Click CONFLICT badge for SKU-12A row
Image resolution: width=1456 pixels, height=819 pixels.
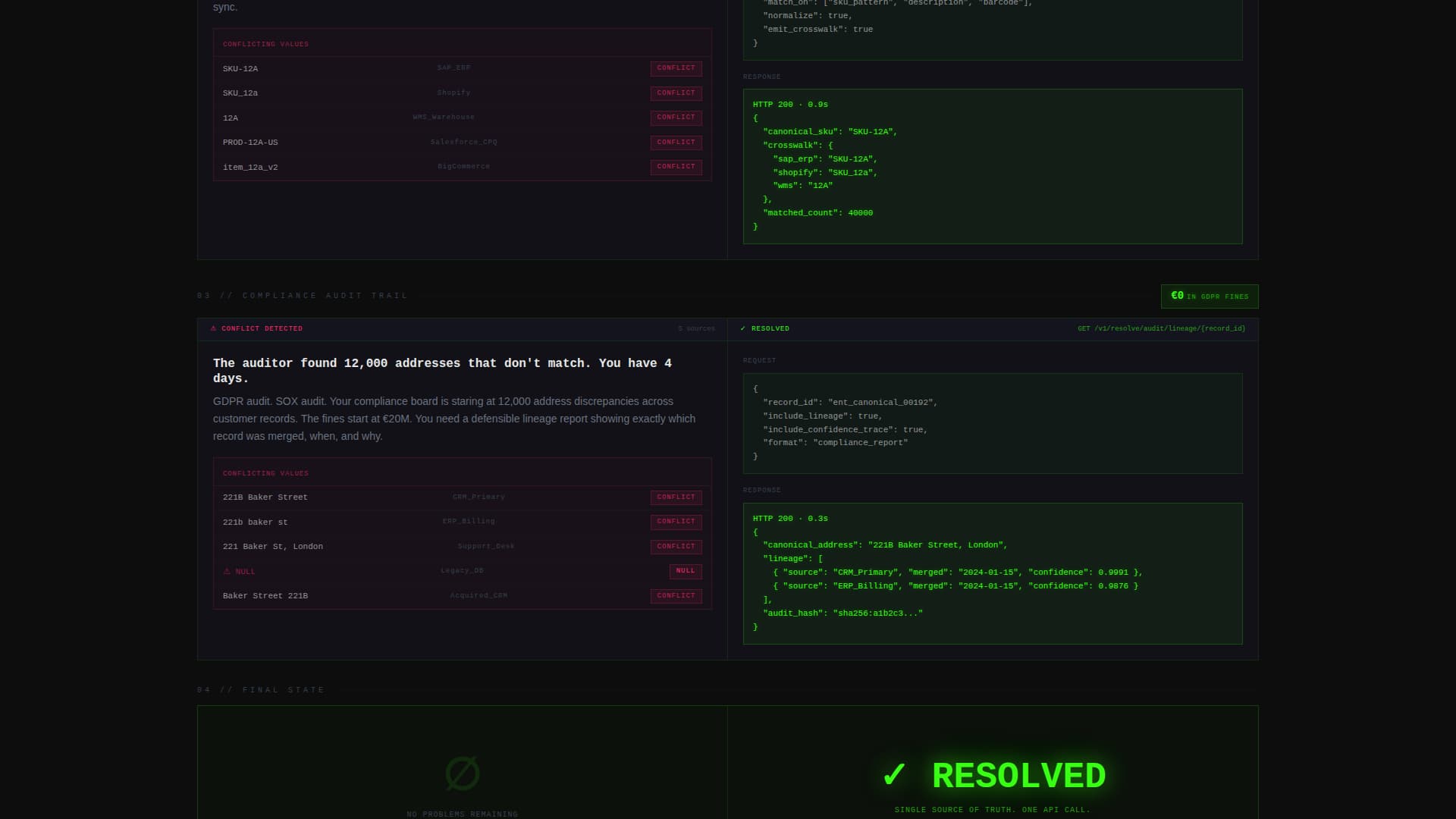click(x=676, y=68)
